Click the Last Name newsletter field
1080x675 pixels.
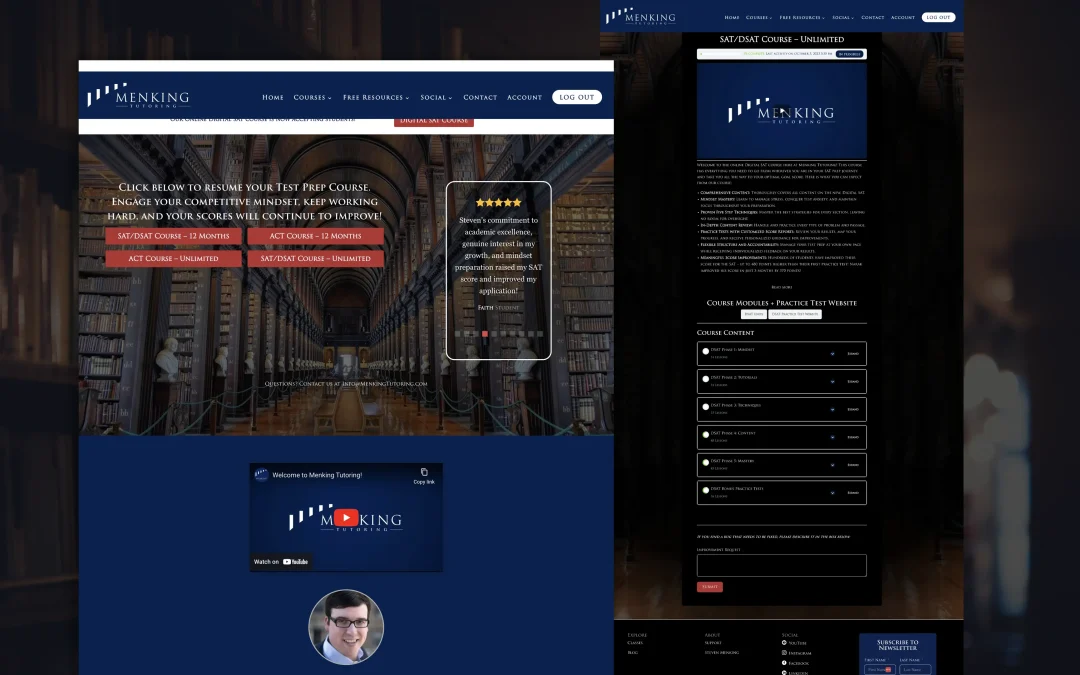point(915,669)
